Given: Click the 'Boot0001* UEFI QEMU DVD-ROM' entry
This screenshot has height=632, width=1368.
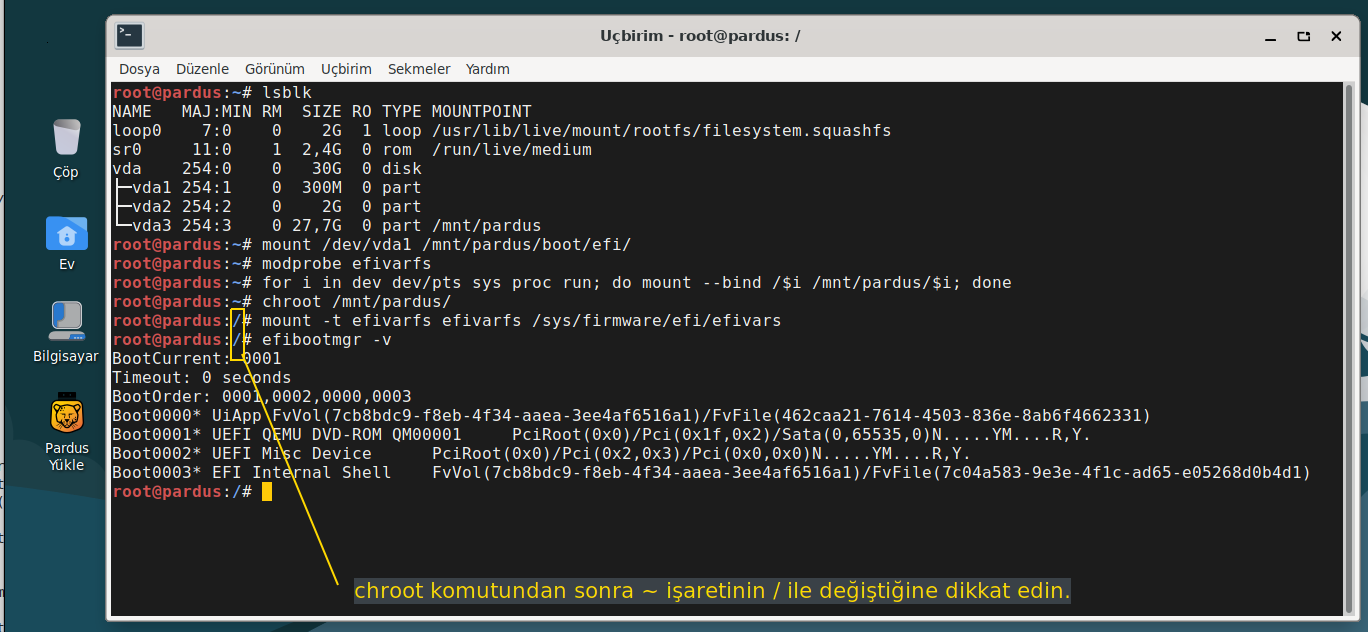Looking at the screenshot, I should [x=602, y=434].
